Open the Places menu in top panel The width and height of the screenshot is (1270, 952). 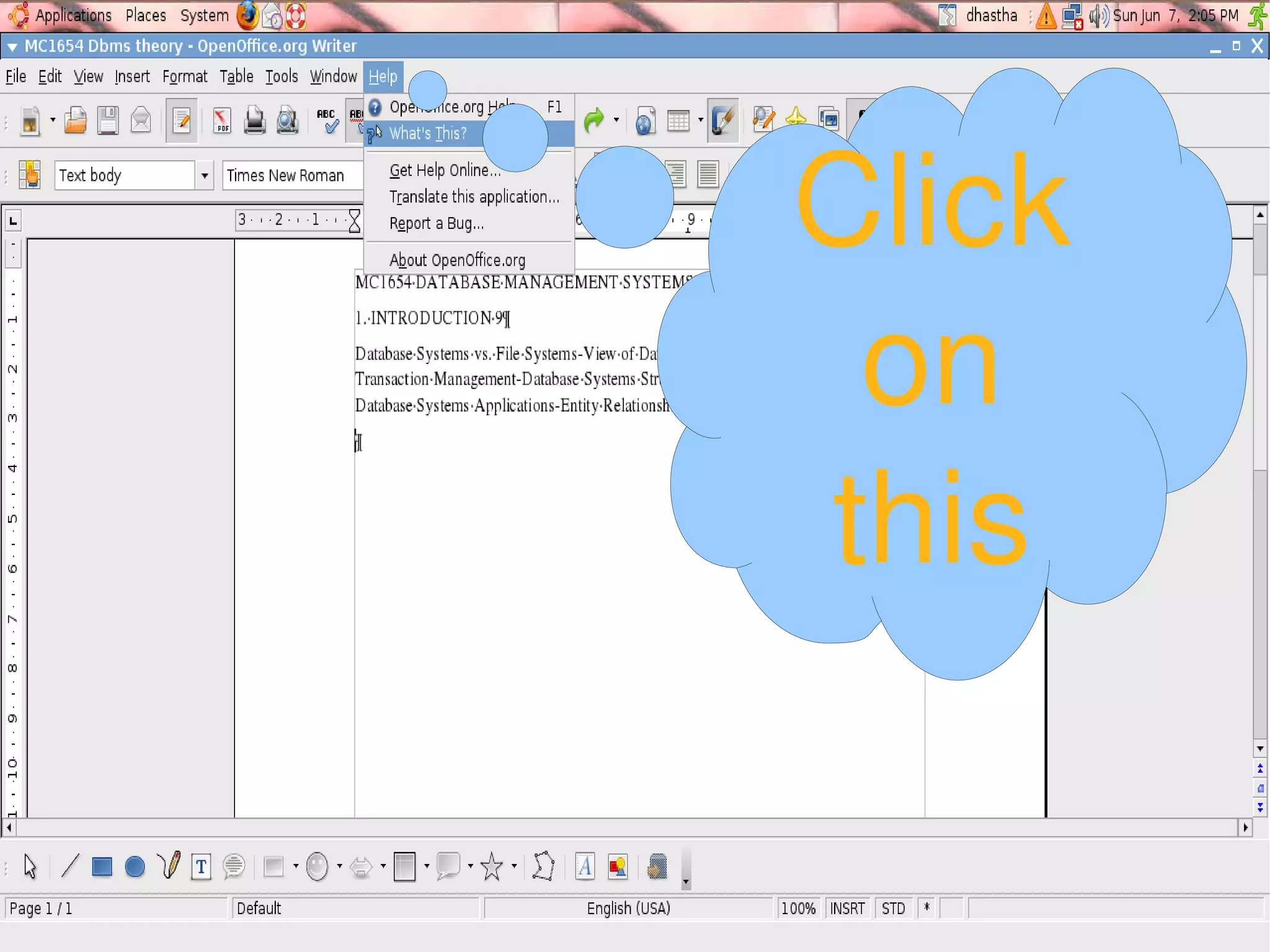click(146, 16)
